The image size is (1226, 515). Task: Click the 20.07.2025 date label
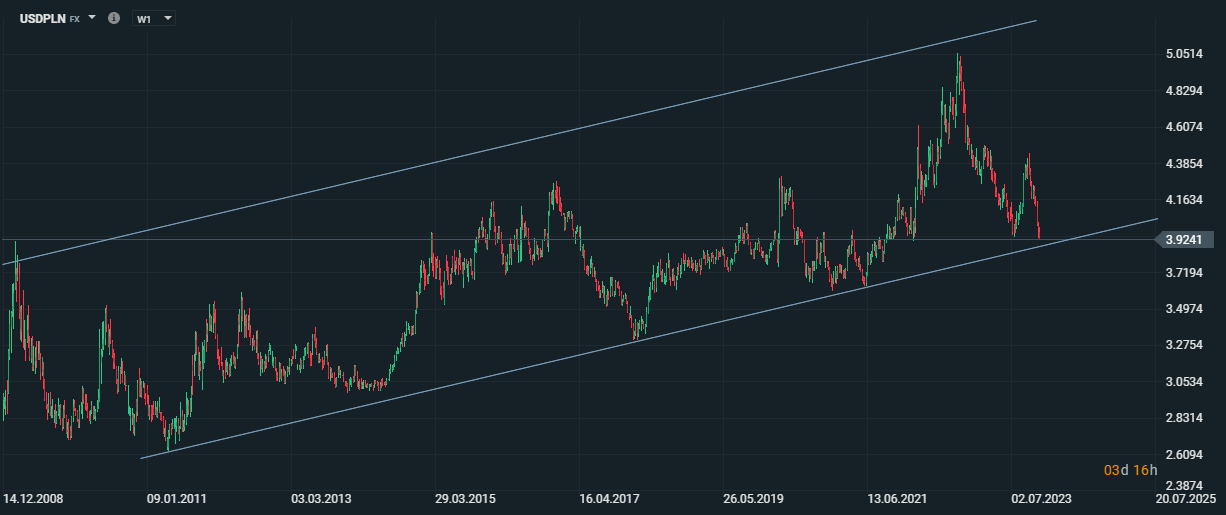(x=1185, y=497)
